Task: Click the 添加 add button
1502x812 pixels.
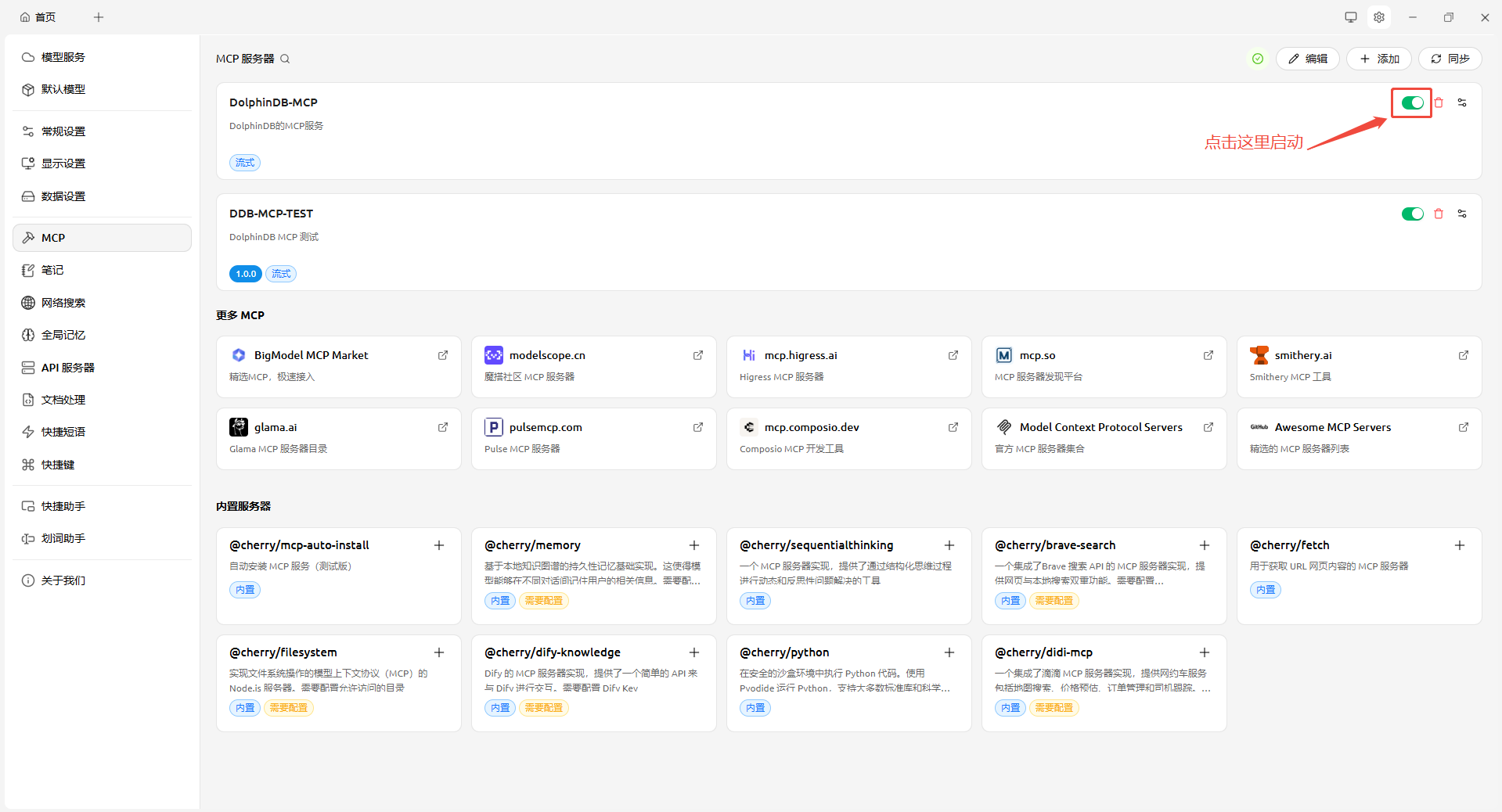Action: point(1379,59)
